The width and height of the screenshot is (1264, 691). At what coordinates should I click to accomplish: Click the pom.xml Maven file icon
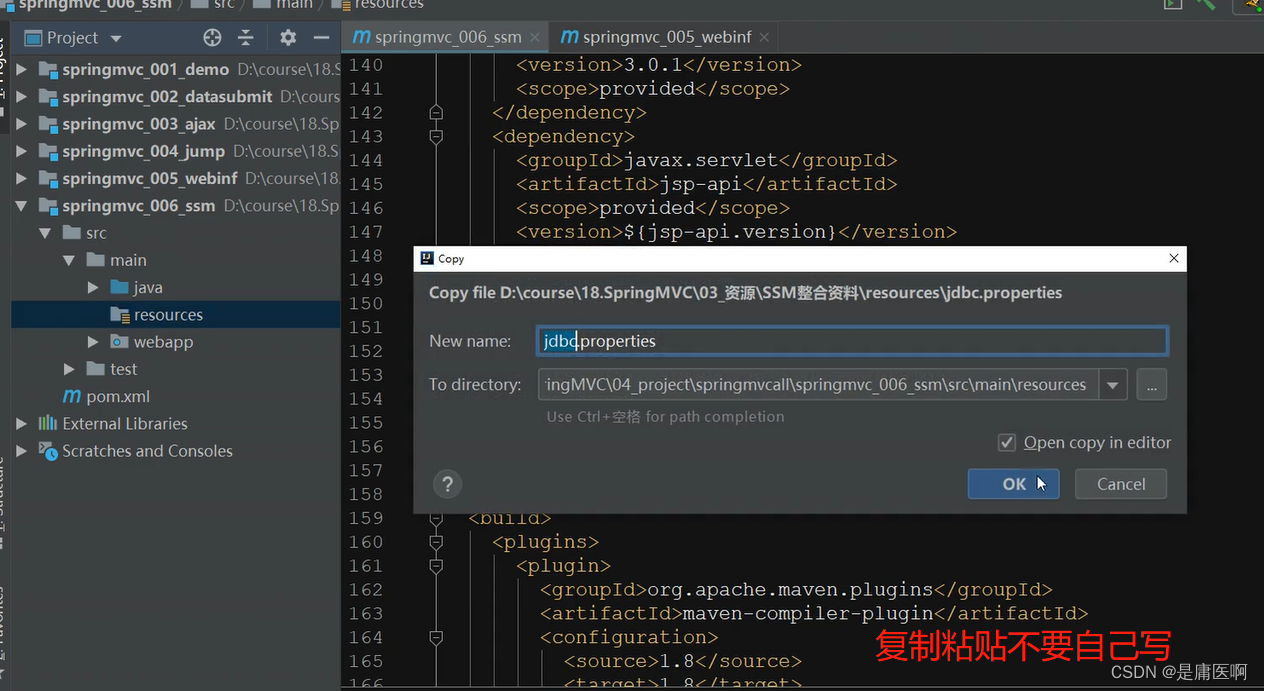(x=72, y=397)
